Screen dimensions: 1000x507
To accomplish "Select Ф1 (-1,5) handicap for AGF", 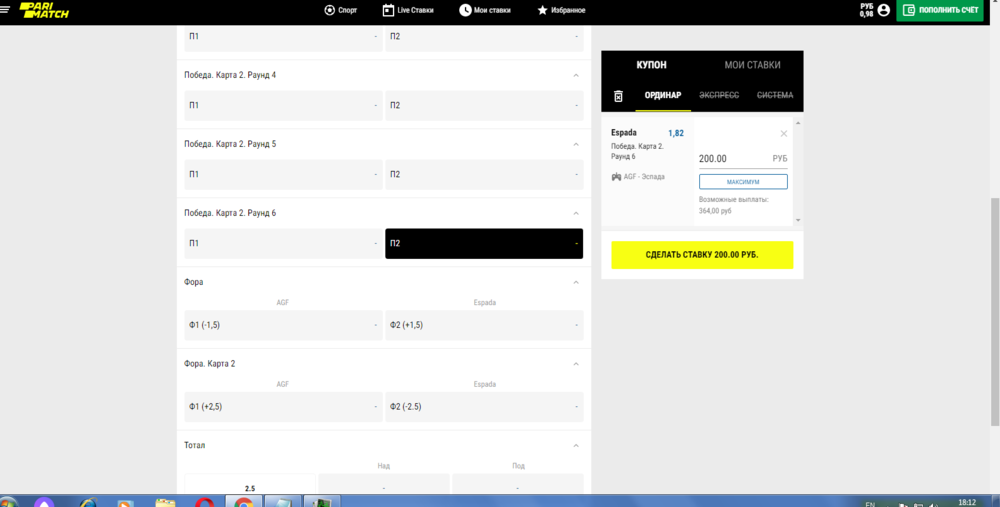I will point(283,325).
